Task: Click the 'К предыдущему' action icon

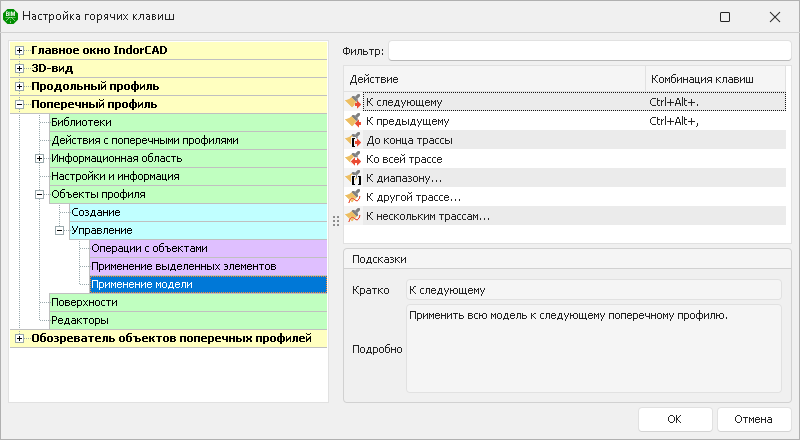Action: tap(352, 121)
